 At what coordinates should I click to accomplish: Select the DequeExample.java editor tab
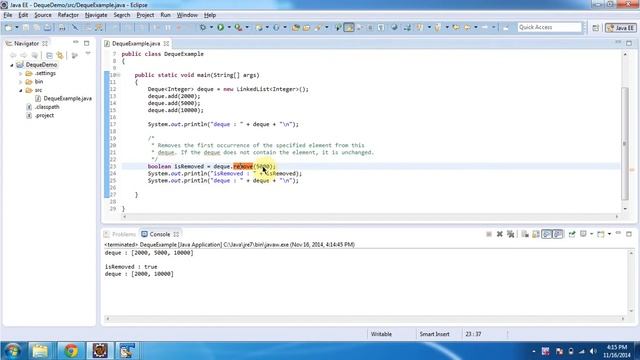click(x=136, y=43)
